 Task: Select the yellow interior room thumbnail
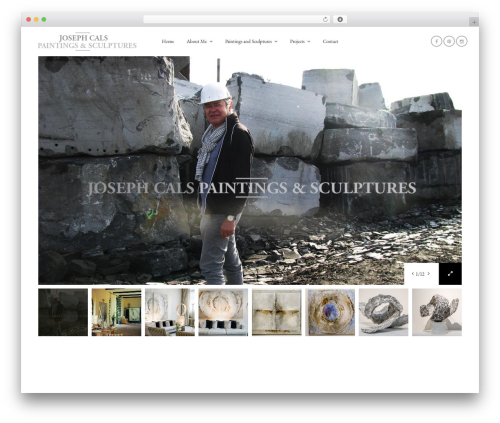click(x=116, y=312)
